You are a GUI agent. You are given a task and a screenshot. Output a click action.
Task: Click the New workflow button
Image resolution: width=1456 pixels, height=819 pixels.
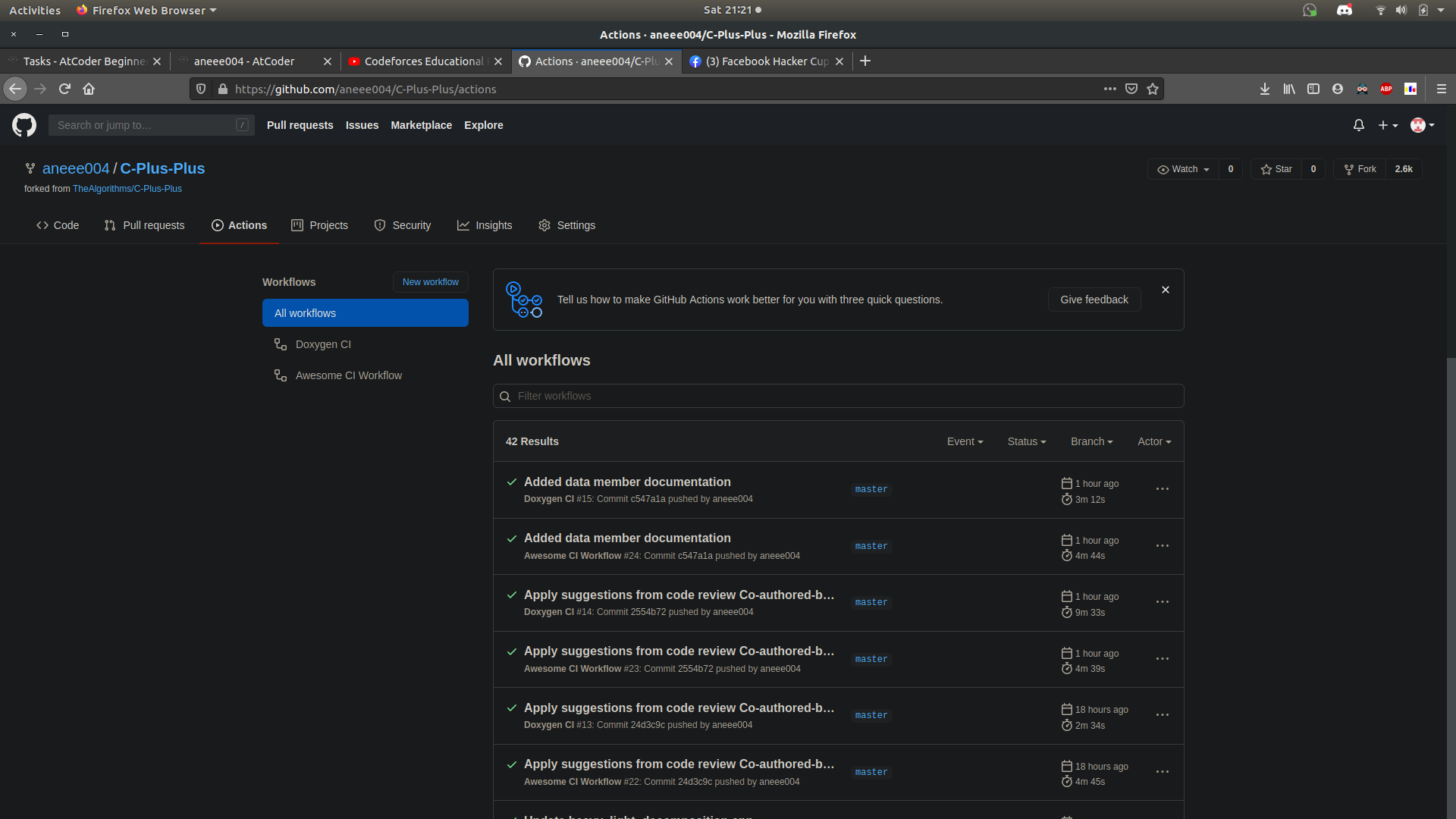[x=430, y=282]
